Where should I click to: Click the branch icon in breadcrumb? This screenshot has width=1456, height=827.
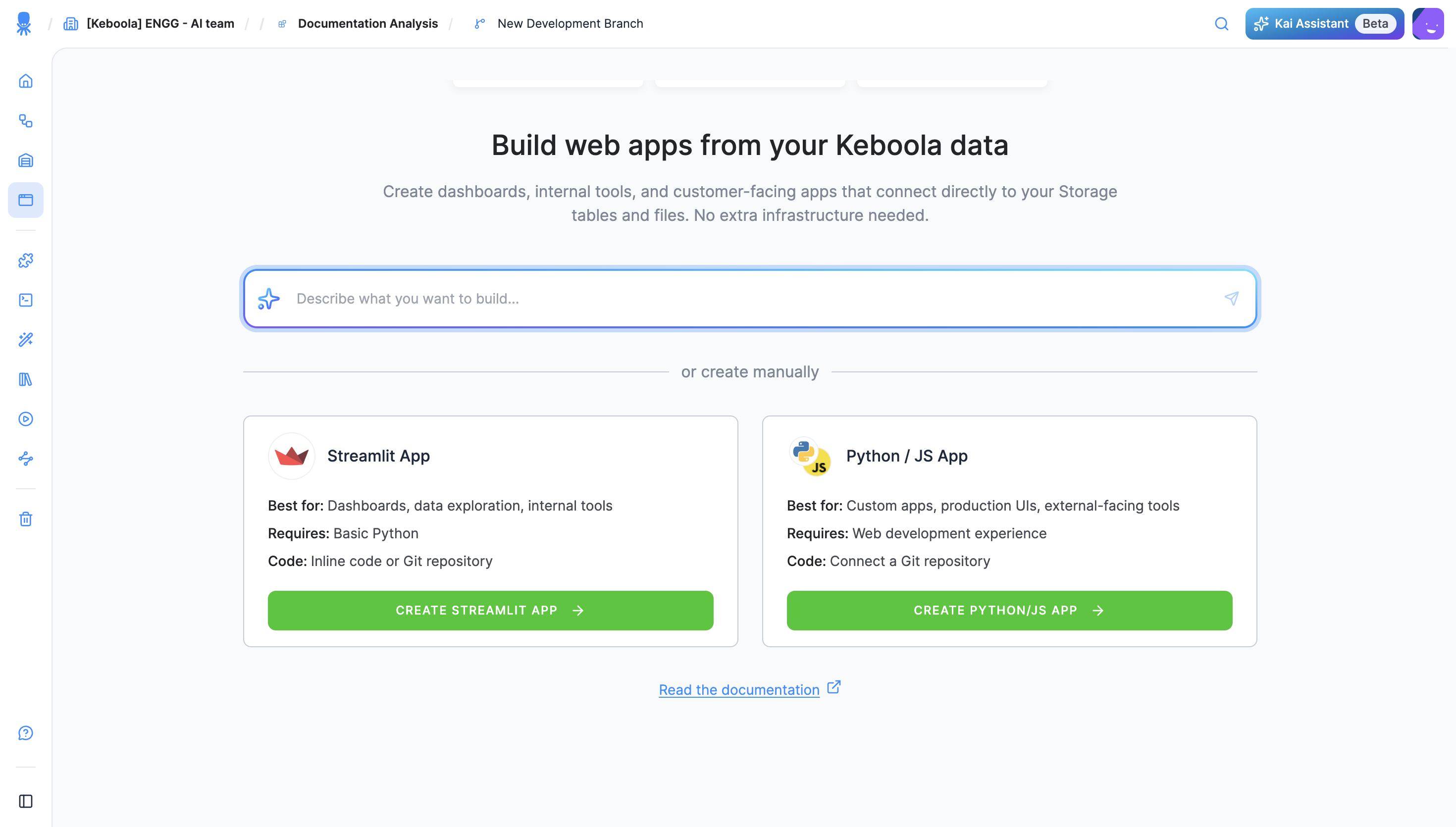480,24
